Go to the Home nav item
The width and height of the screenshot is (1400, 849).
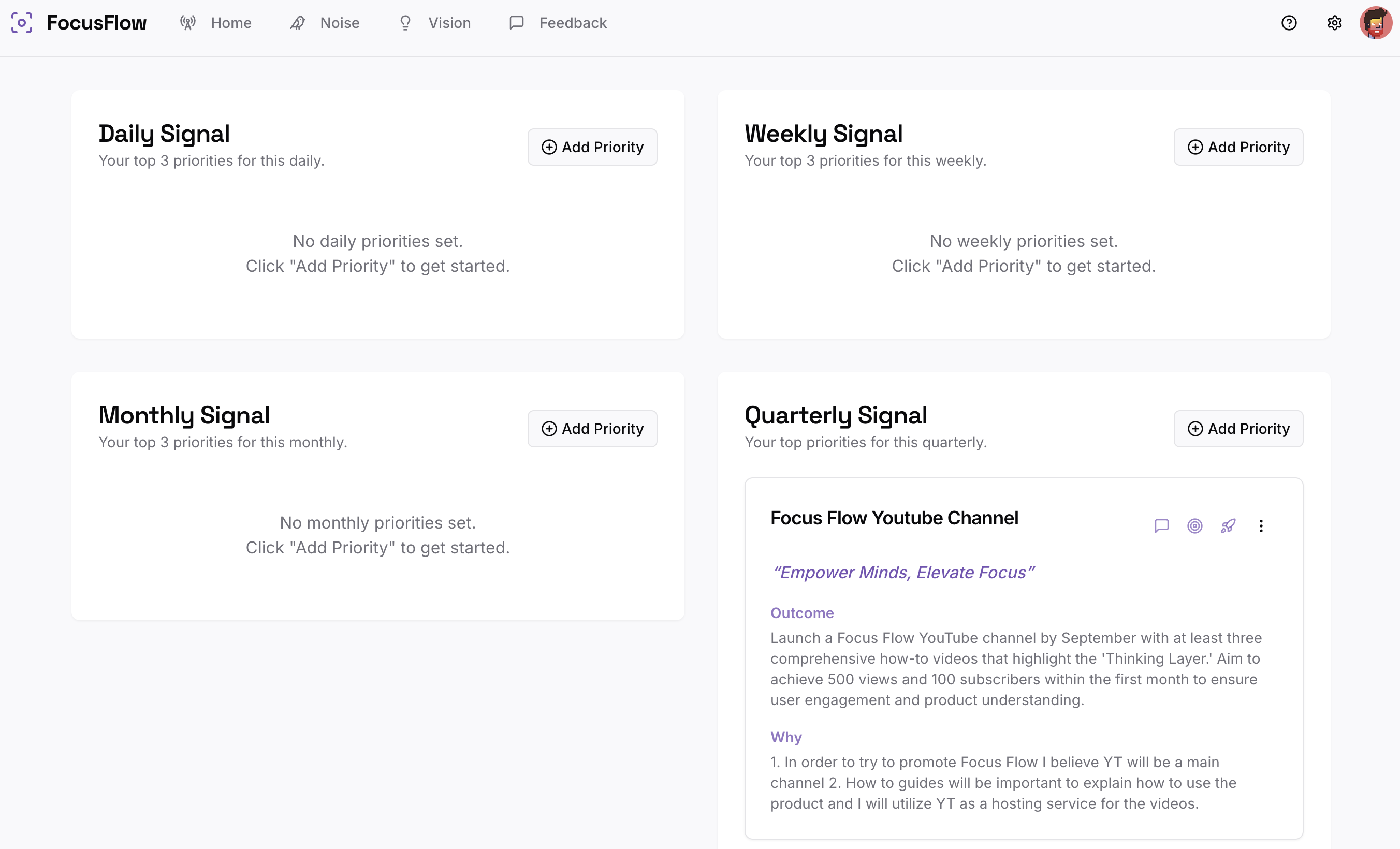point(215,23)
